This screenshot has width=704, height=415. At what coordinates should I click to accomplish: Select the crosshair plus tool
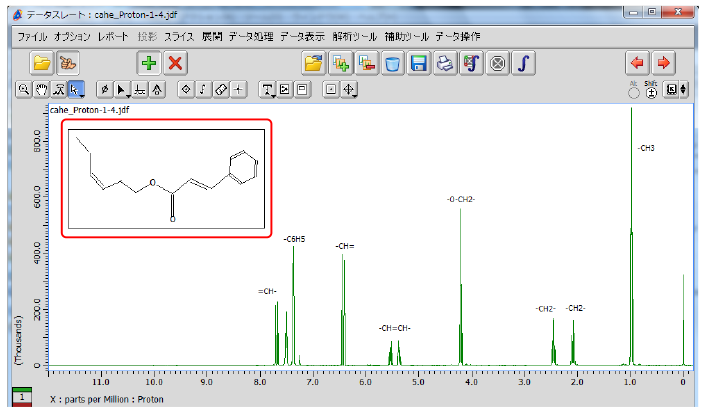tap(238, 90)
